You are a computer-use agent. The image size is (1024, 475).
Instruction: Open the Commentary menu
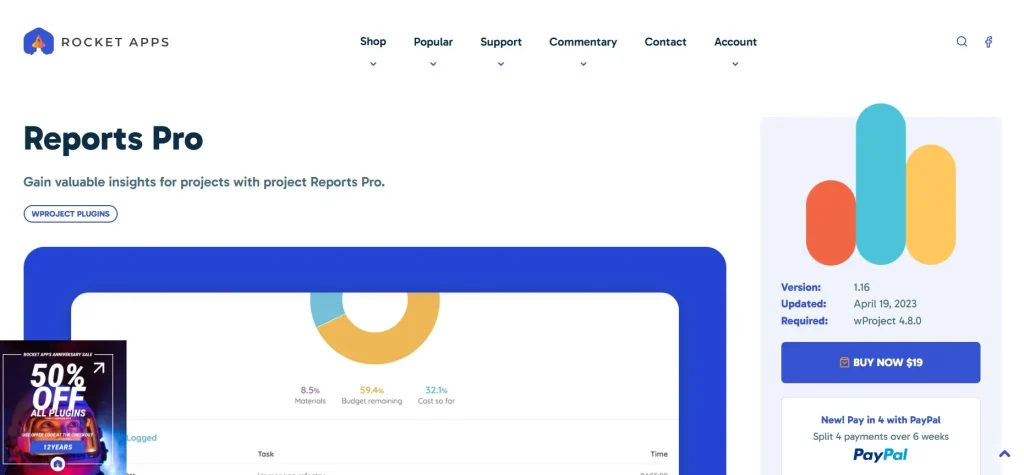(x=583, y=42)
